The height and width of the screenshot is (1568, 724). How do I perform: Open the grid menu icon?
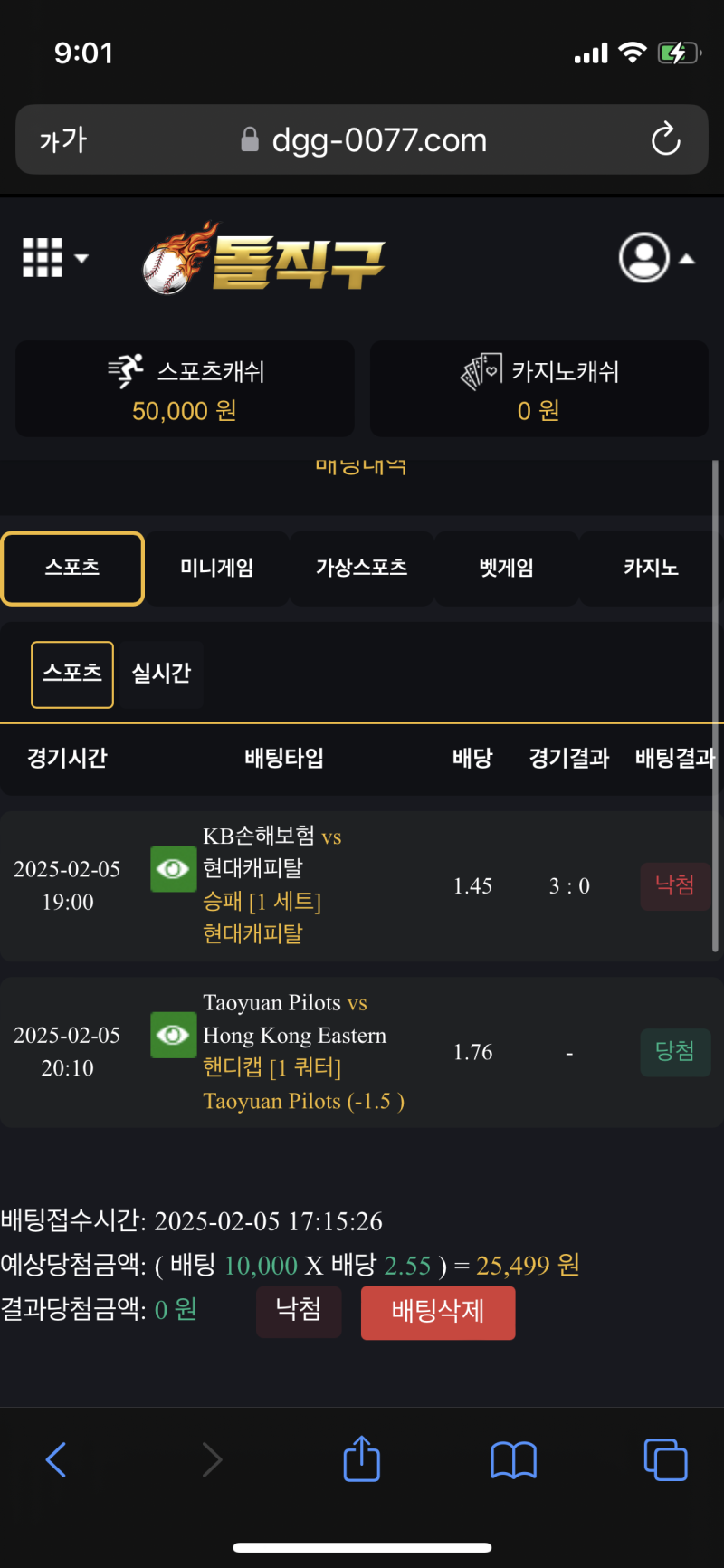tap(43, 258)
